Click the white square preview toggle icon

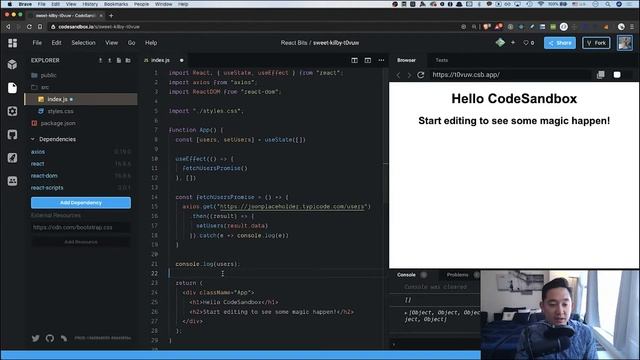(x=617, y=75)
